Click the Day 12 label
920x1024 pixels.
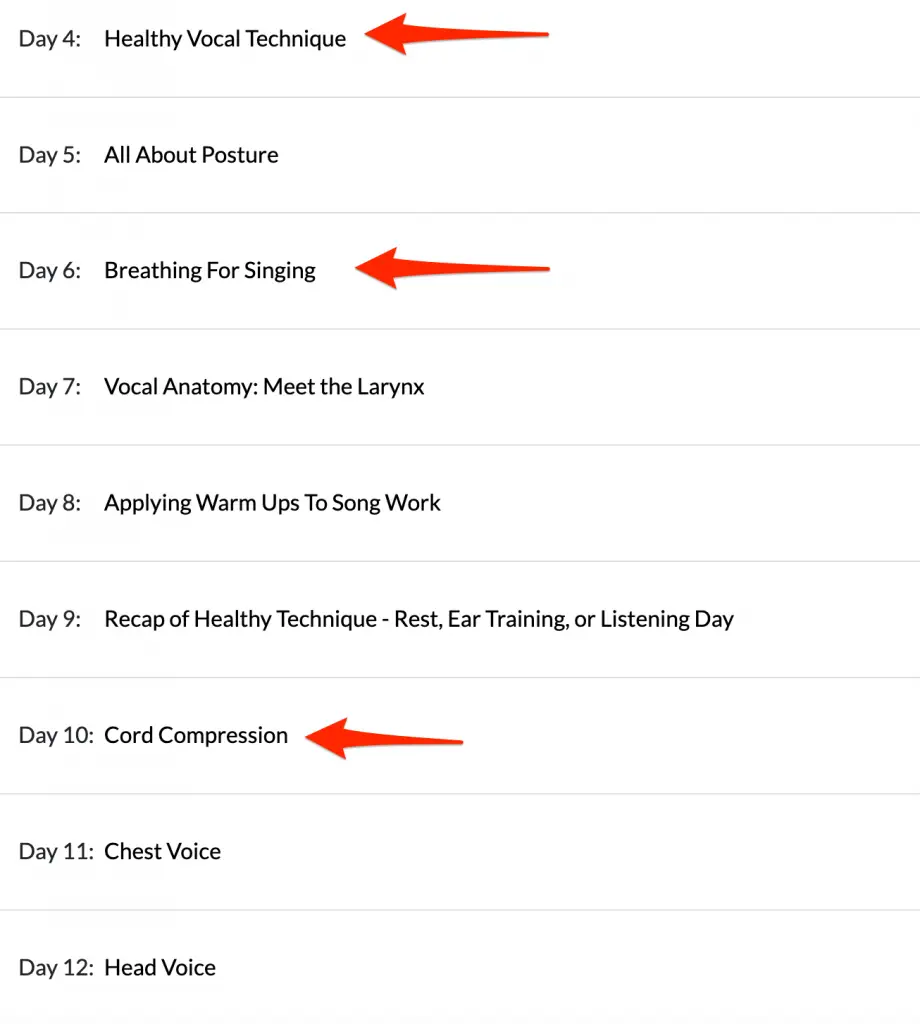pyautogui.click(x=56, y=968)
